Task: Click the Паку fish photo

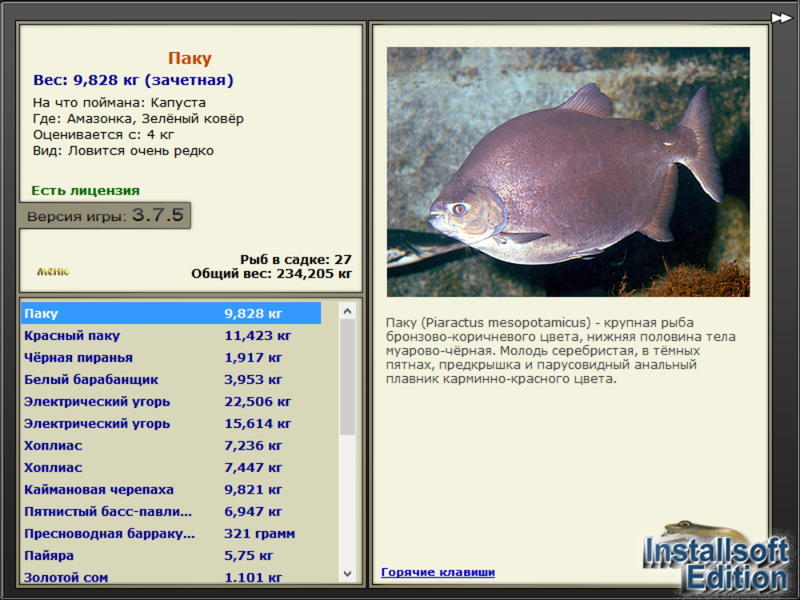Action: [568, 172]
